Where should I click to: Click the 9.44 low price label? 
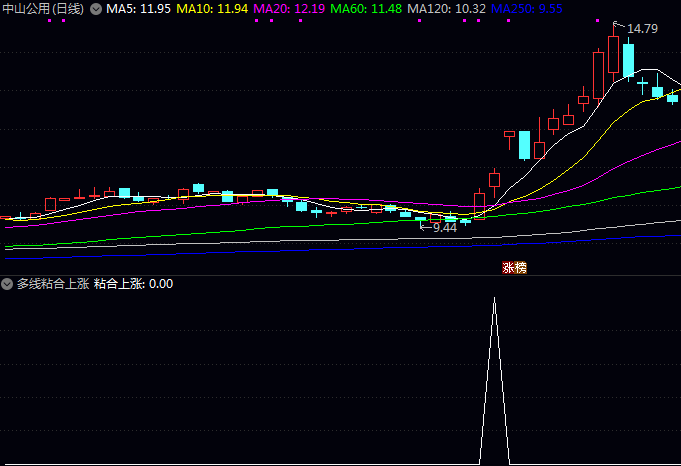coord(445,228)
